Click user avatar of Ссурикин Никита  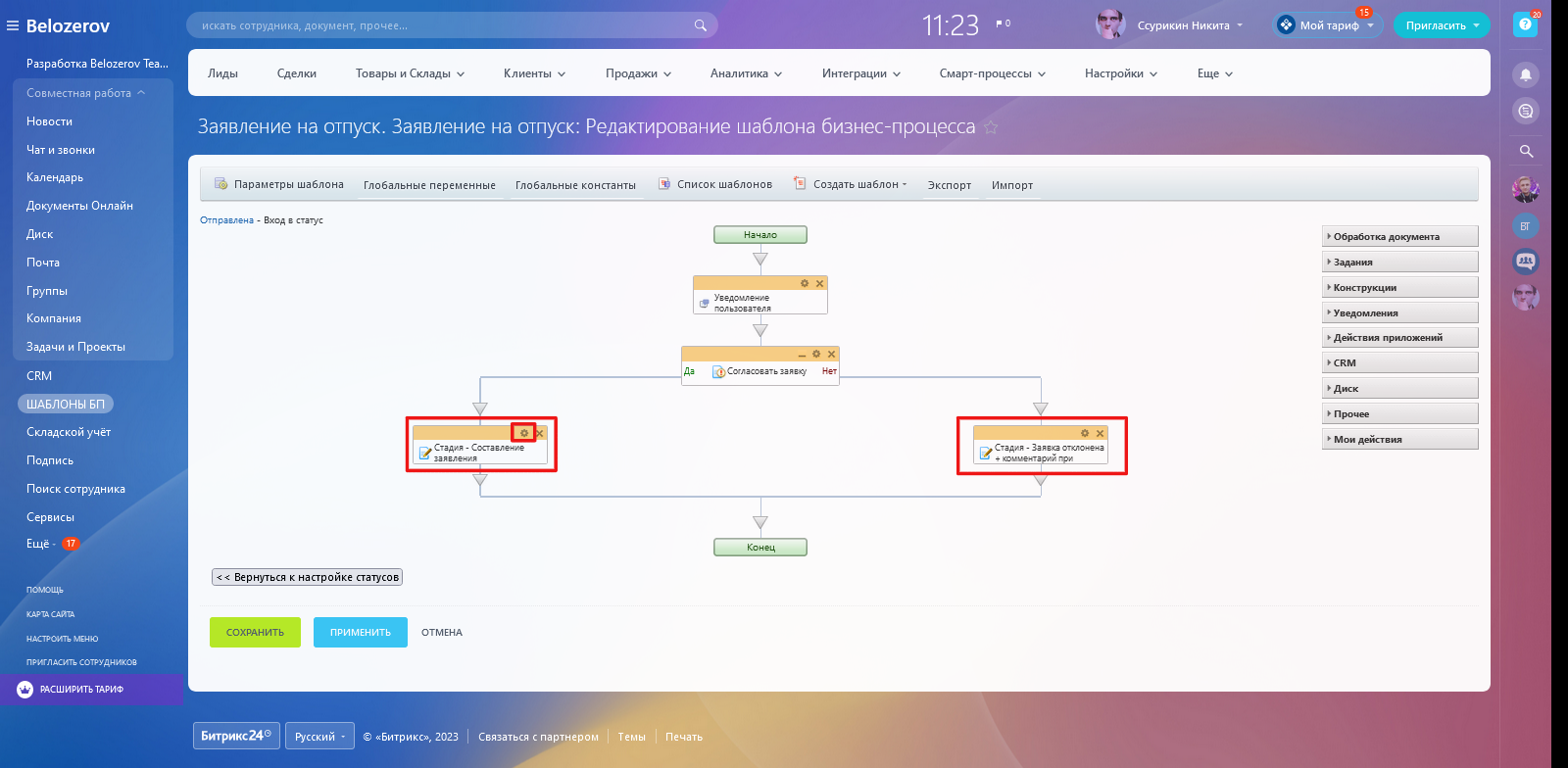1110,24
